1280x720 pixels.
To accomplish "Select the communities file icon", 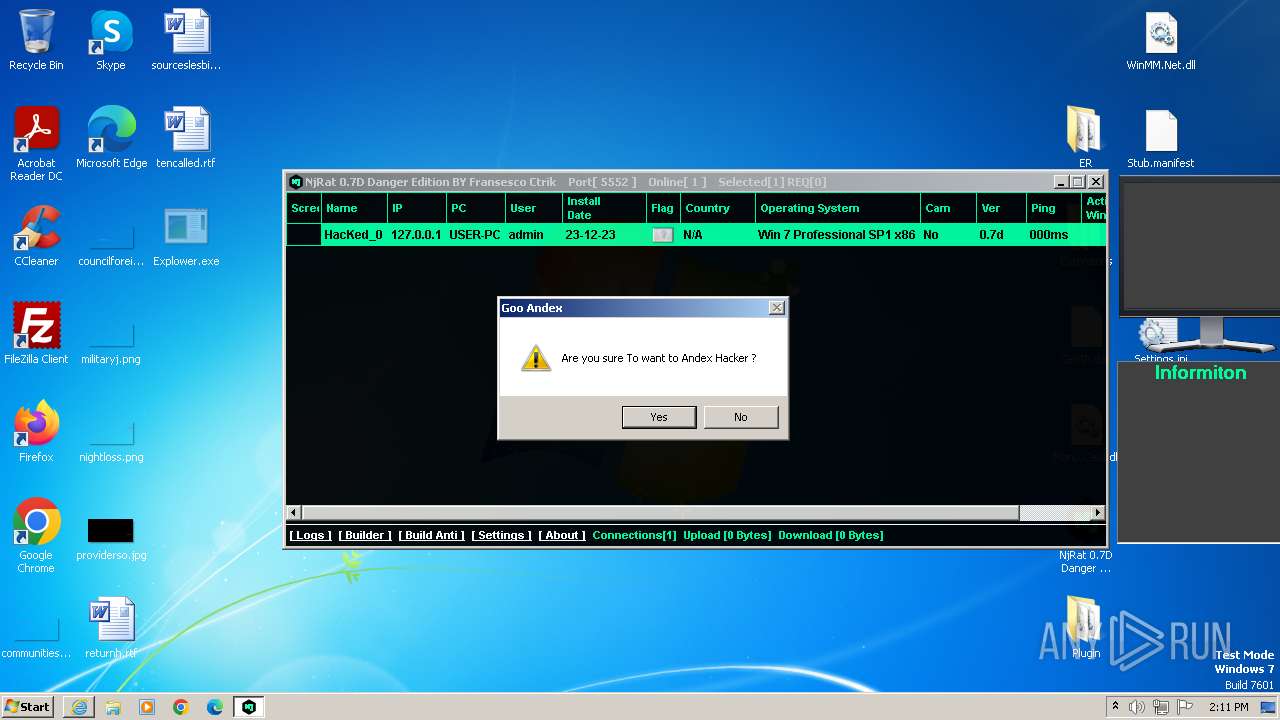I will click(x=36, y=640).
